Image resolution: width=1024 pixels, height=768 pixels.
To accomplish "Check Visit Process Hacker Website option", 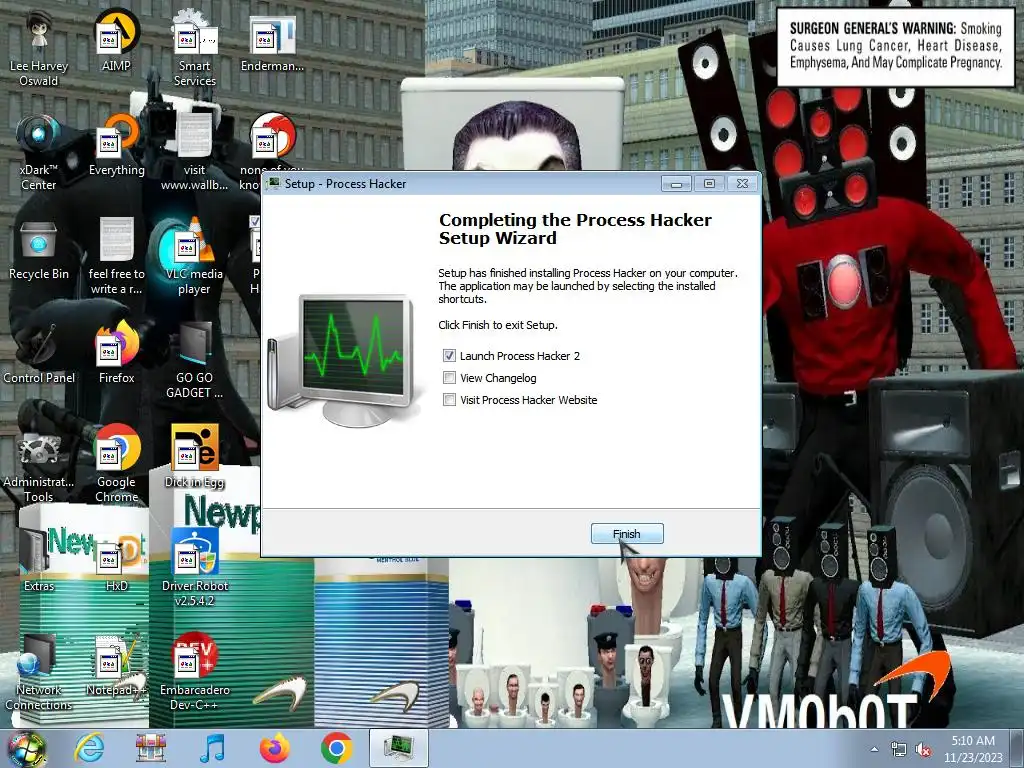I will 449,400.
